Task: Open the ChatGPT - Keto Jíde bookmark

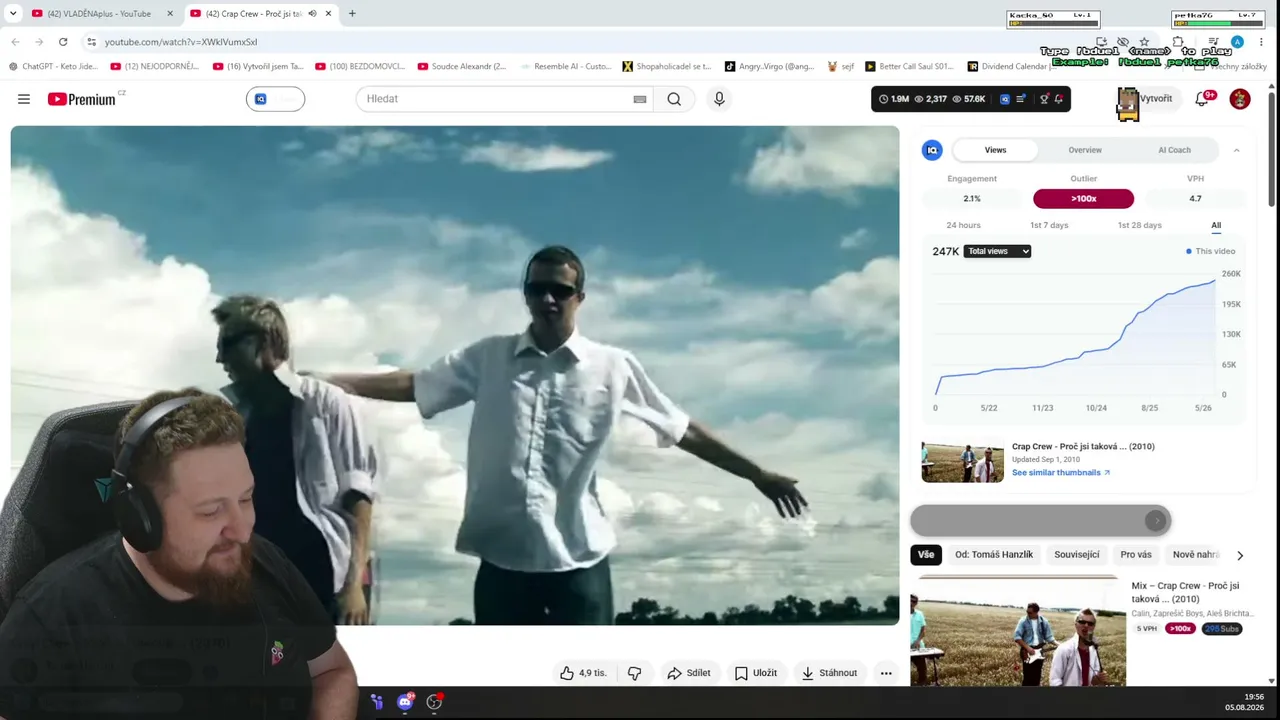Action: pos(53,66)
